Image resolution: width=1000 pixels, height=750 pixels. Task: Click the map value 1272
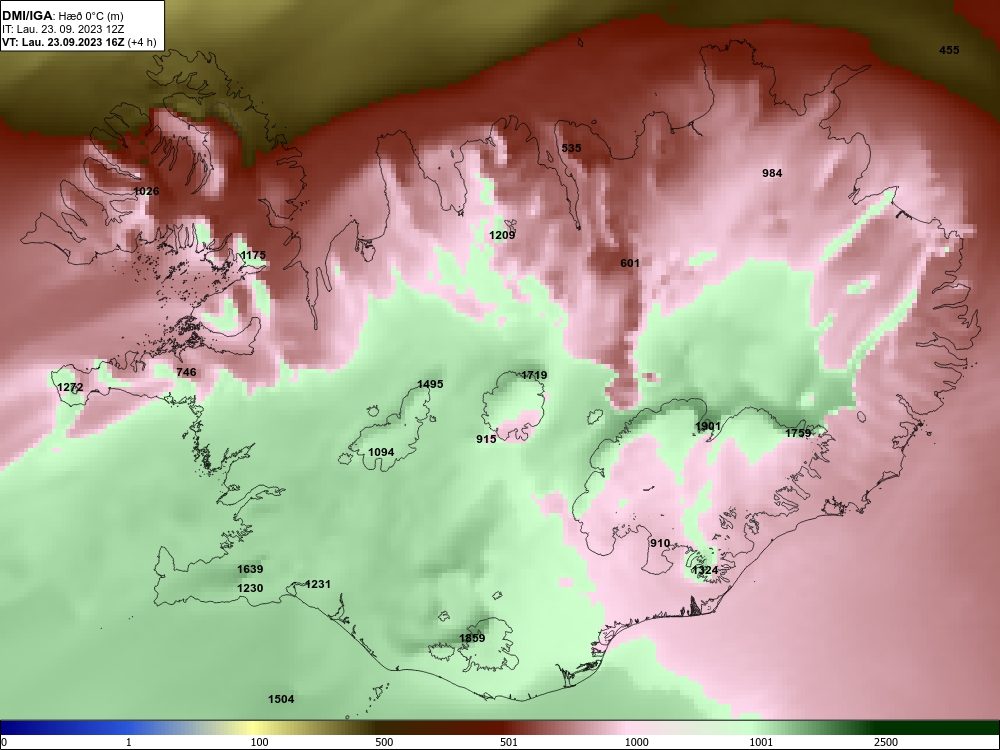point(70,387)
